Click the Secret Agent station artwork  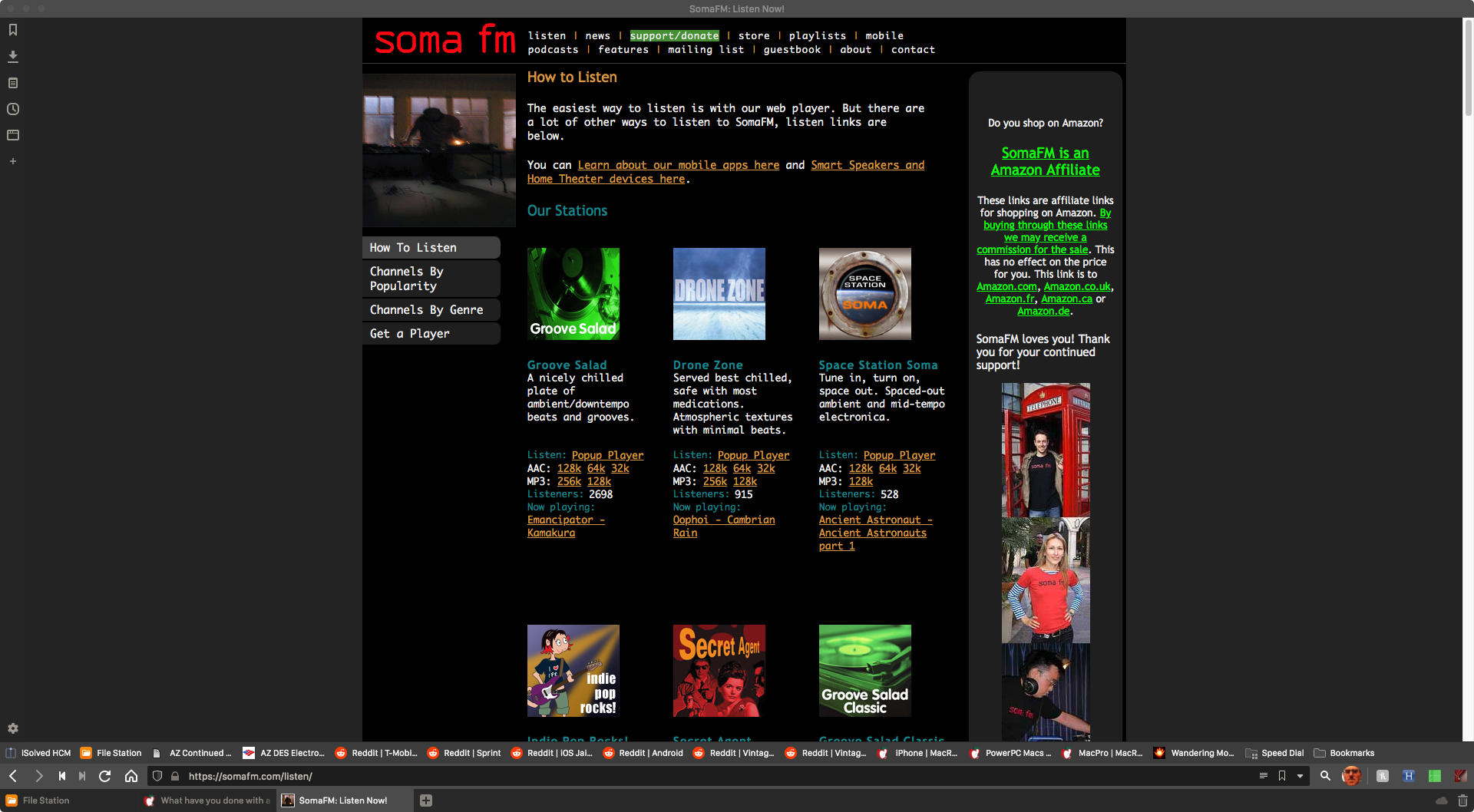(x=719, y=671)
